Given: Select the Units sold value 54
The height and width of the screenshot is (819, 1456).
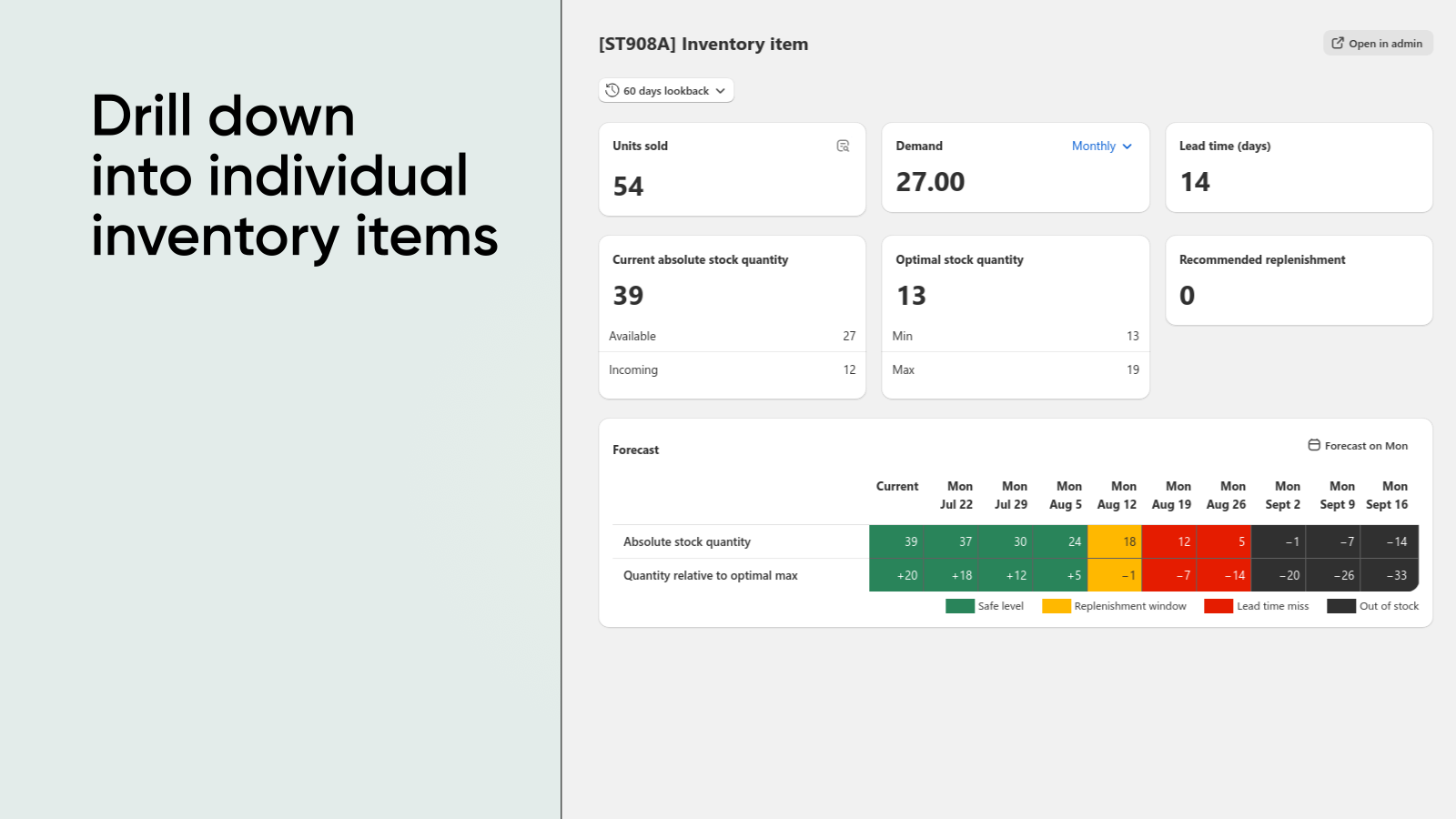Looking at the screenshot, I should [x=628, y=187].
